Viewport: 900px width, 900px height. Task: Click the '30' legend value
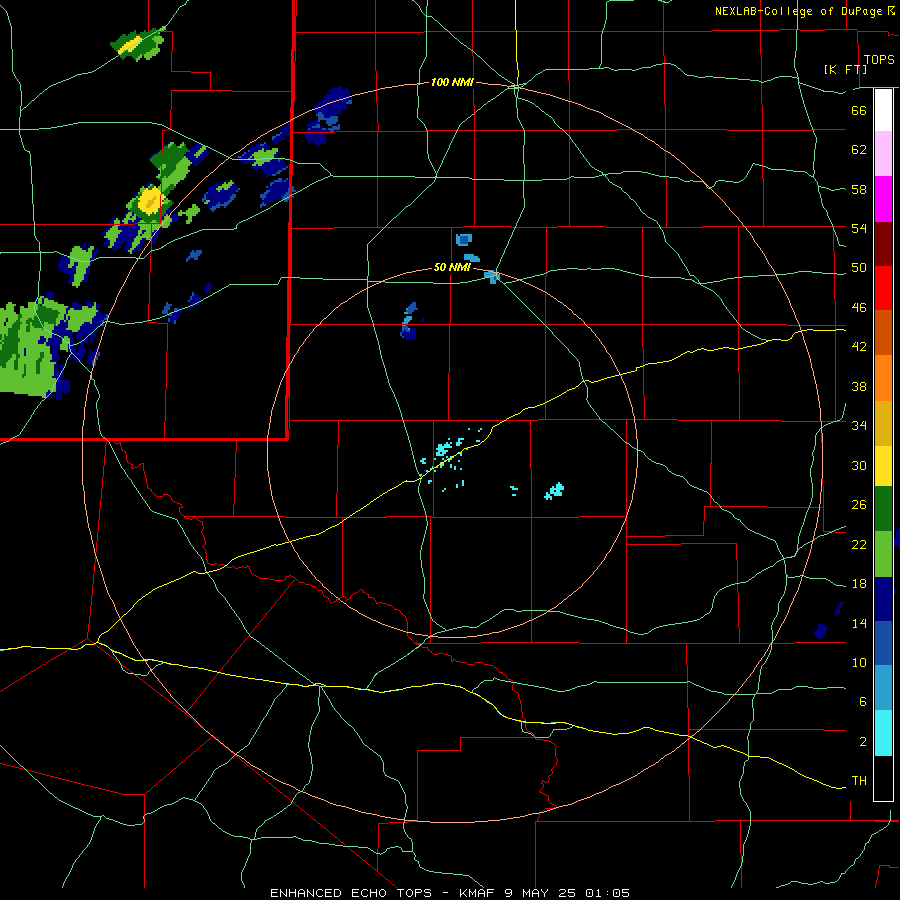click(x=859, y=465)
